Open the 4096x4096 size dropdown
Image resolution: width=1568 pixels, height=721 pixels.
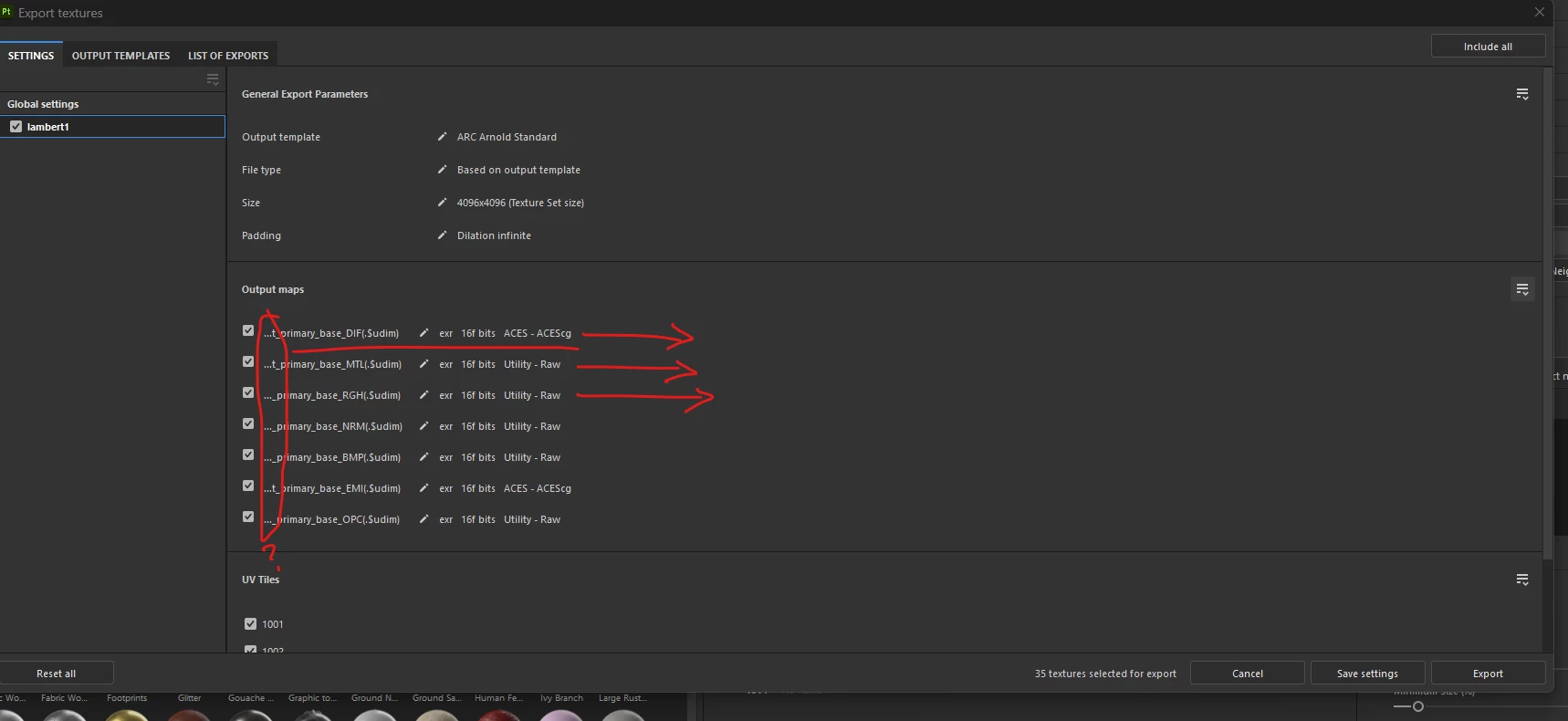pos(520,203)
